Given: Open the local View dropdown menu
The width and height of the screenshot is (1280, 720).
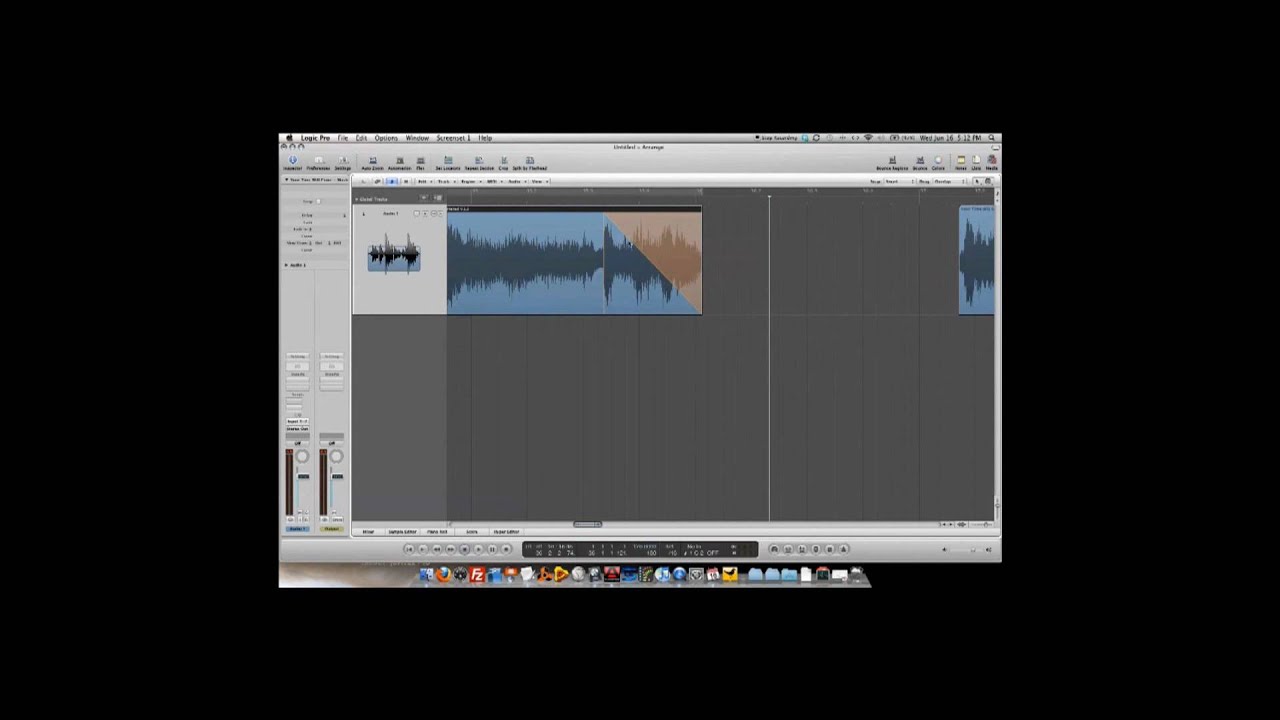Looking at the screenshot, I should point(538,181).
